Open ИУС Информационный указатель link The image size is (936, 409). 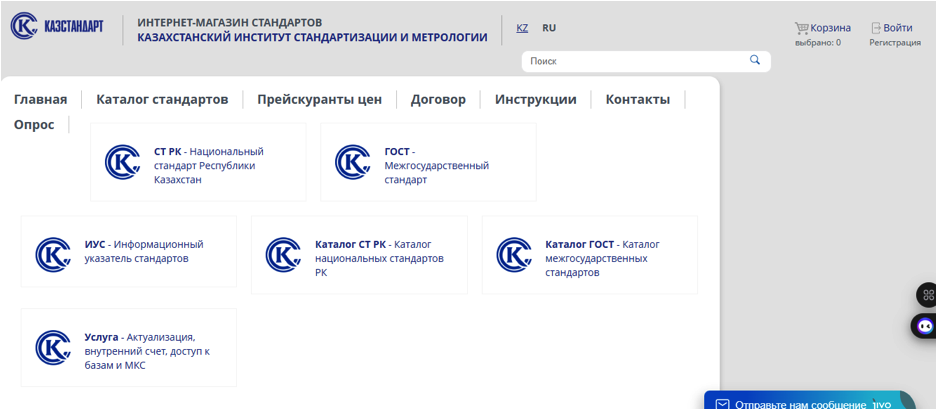point(144,251)
